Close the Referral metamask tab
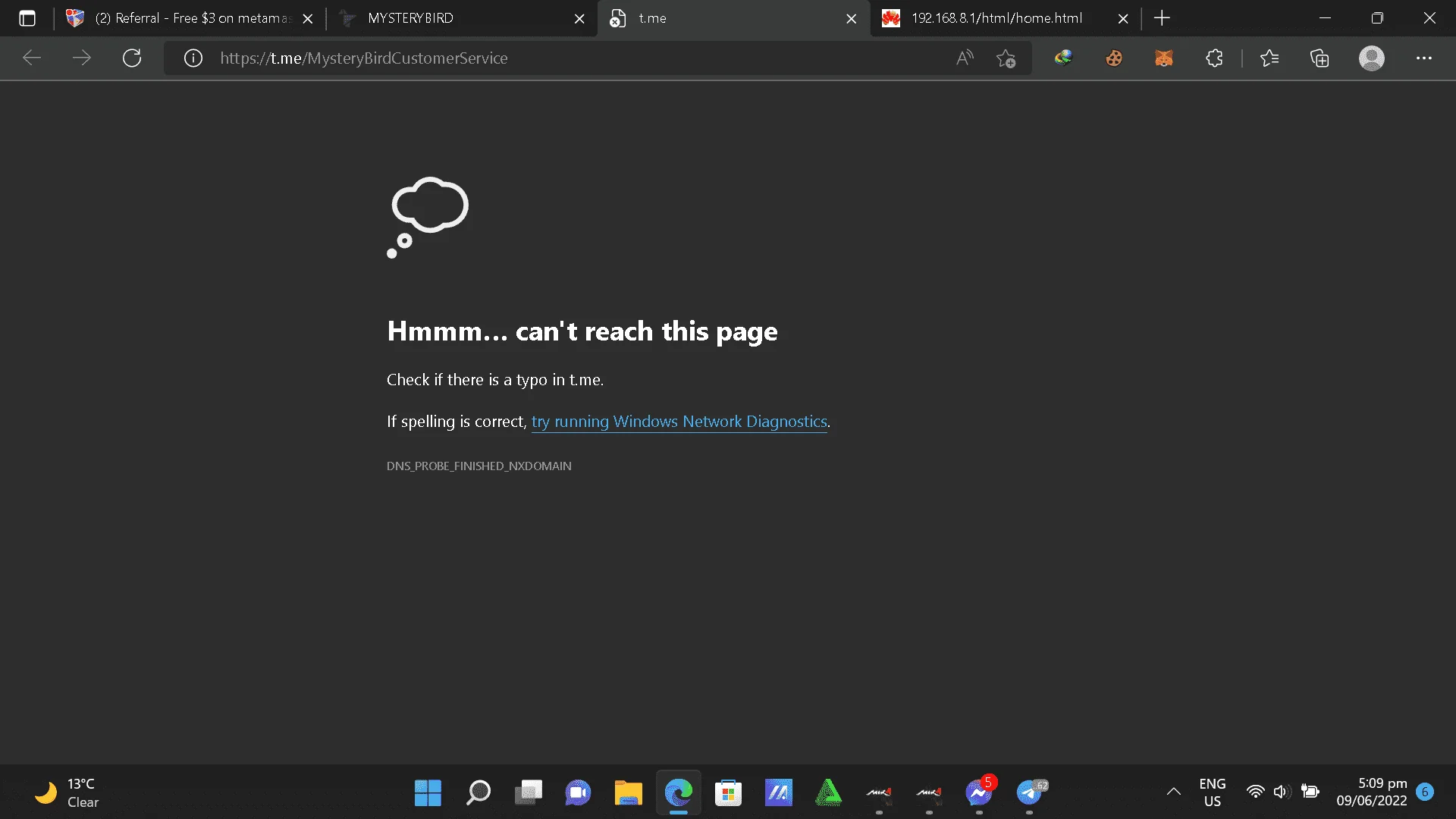Image resolution: width=1456 pixels, height=819 pixels. [308, 19]
